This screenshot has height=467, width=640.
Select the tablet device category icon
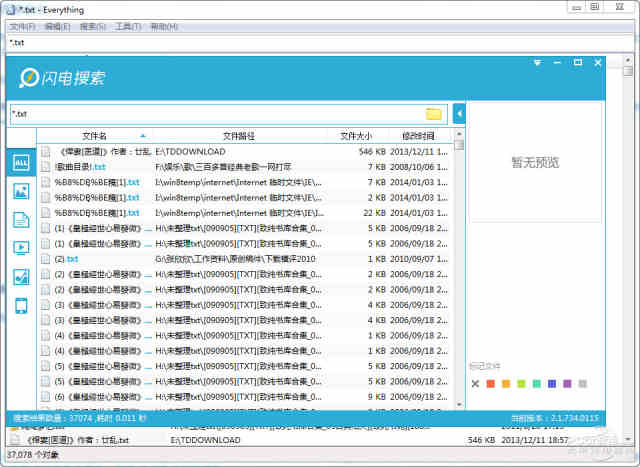pos(21,306)
